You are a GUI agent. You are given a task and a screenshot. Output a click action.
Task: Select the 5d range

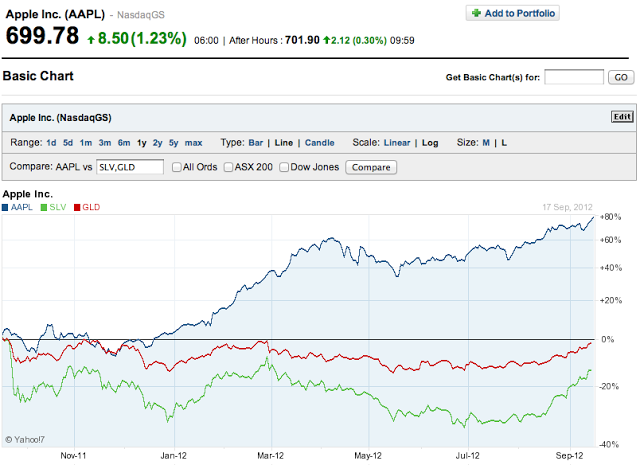point(68,143)
